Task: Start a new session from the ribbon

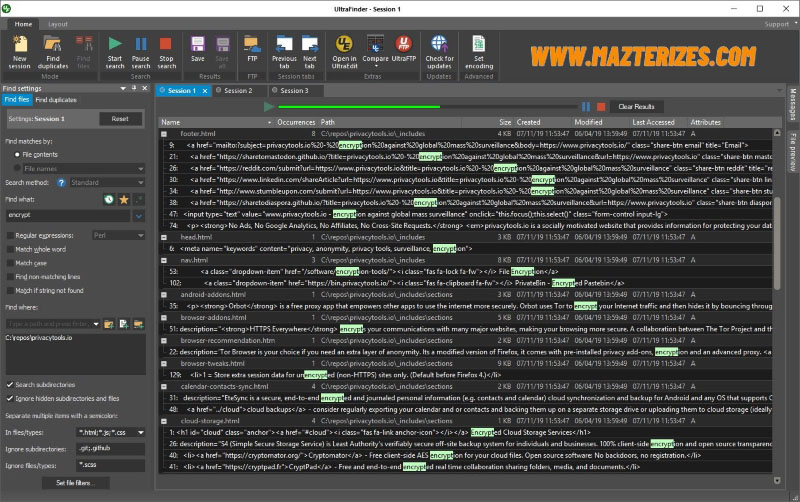Action: point(19,52)
